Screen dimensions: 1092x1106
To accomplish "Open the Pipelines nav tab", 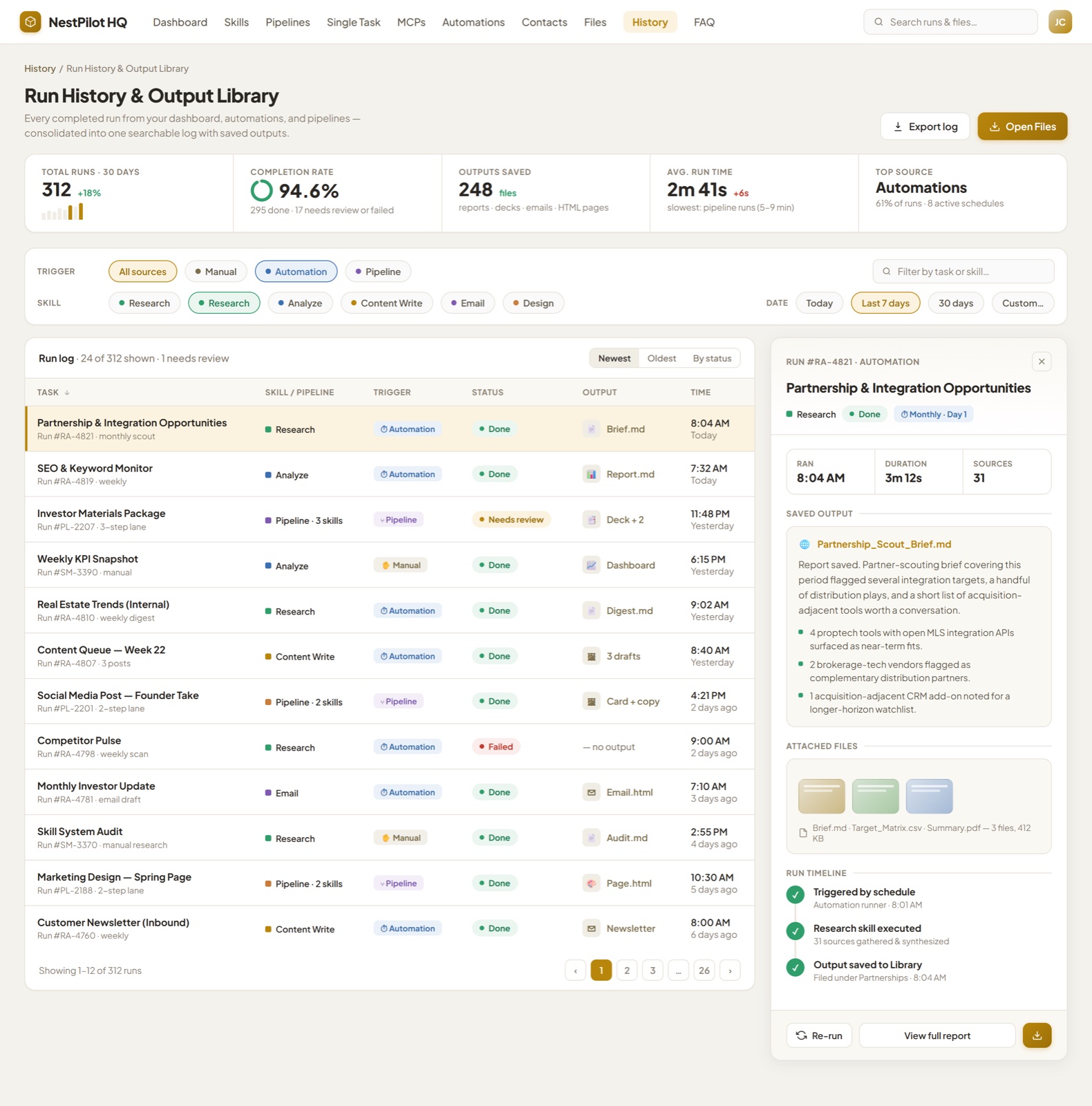I will pyautogui.click(x=288, y=22).
